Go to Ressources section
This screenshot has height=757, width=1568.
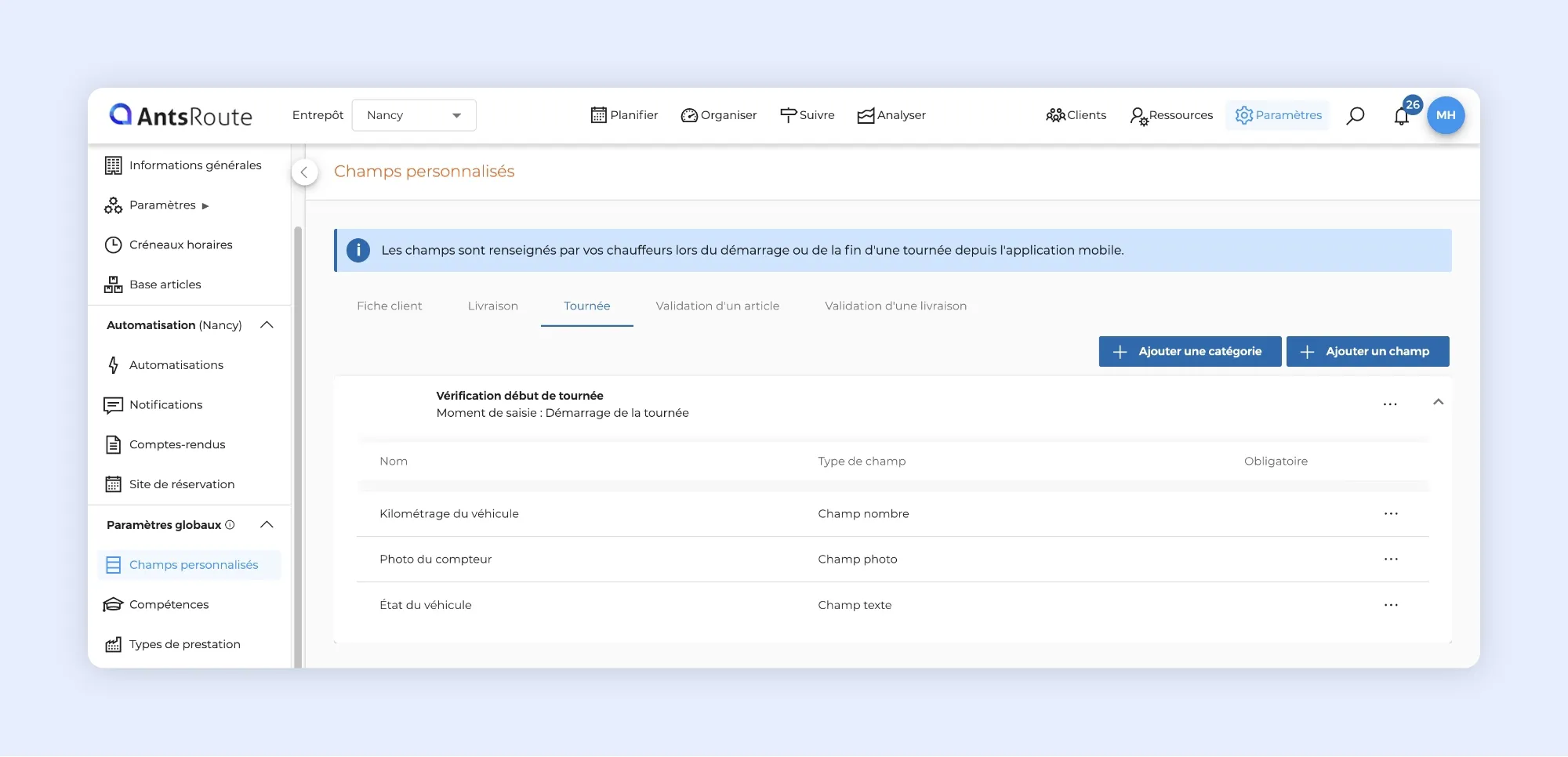[x=1171, y=115]
